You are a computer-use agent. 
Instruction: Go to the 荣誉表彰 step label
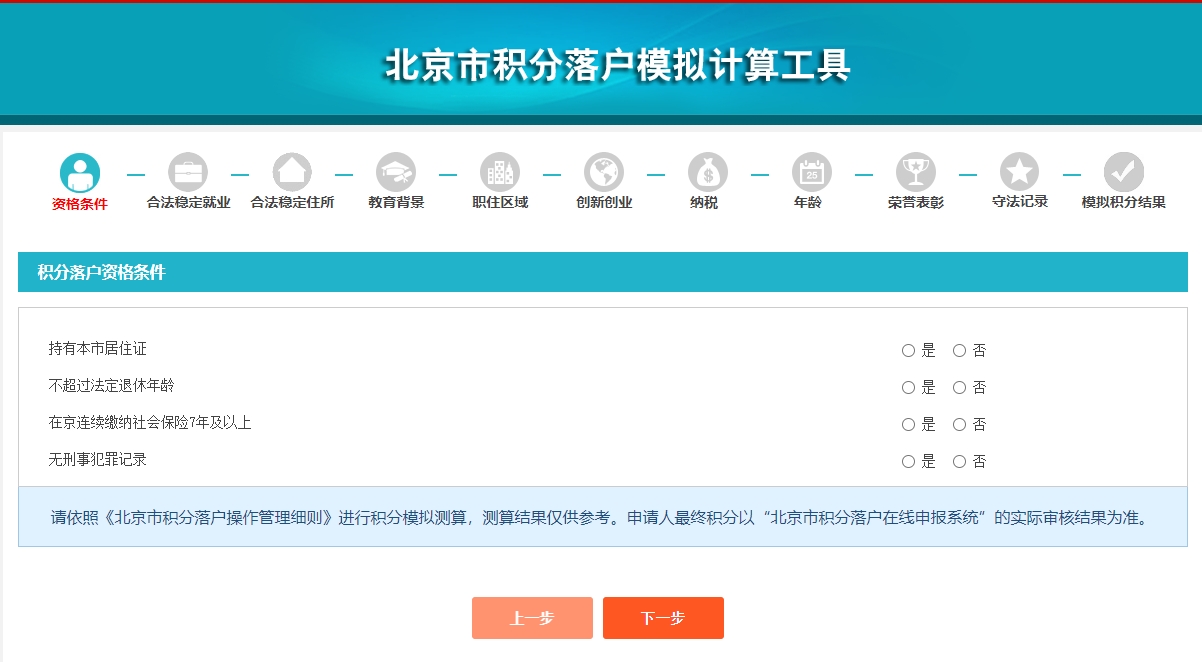tap(916, 203)
